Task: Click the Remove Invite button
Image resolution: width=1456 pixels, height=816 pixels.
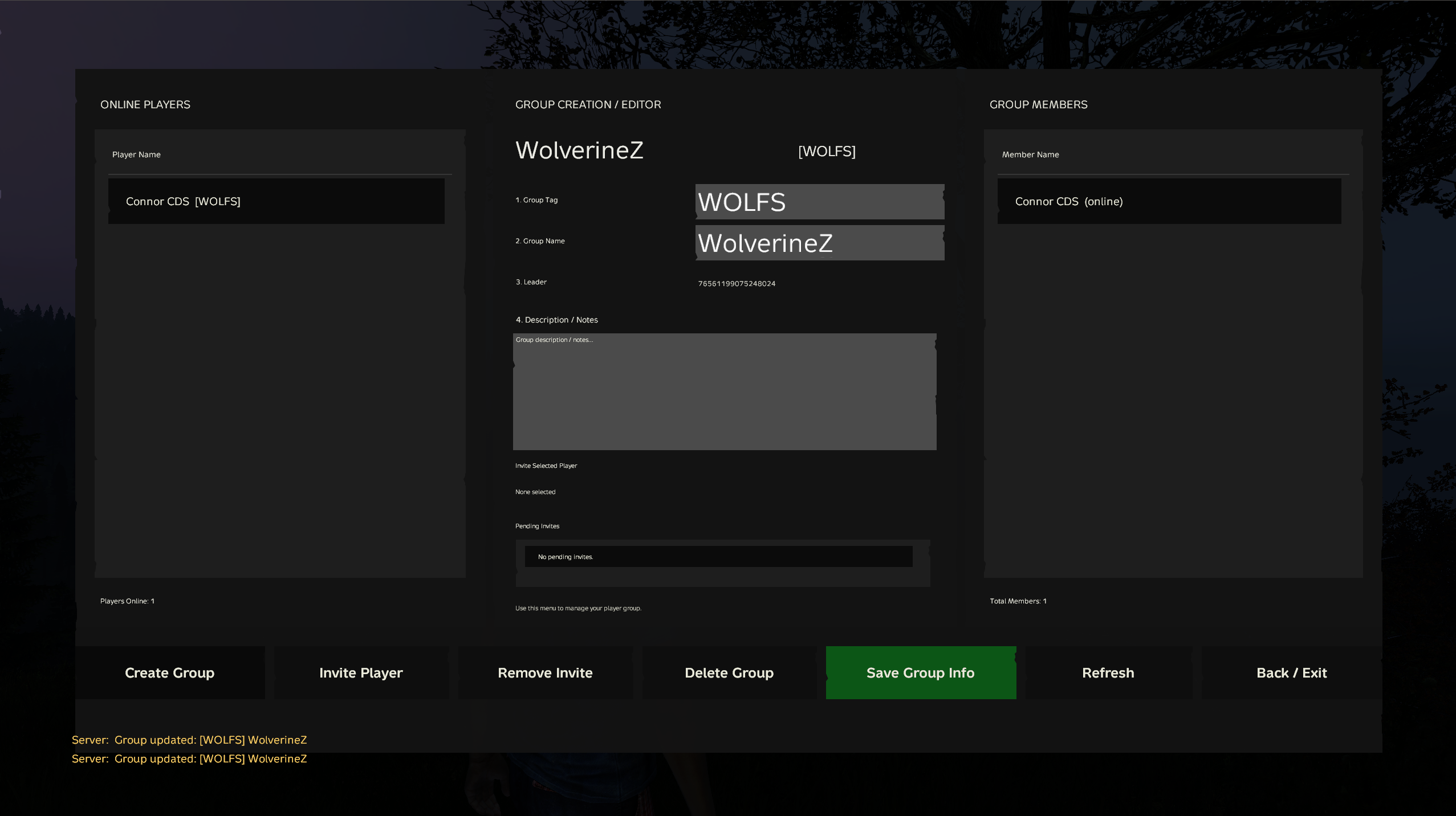Action: pos(545,672)
